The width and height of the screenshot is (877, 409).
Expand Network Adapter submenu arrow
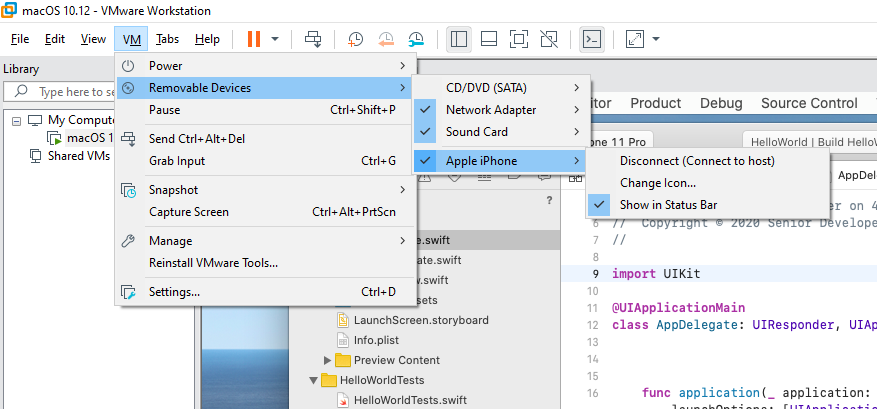tap(576, 110)
